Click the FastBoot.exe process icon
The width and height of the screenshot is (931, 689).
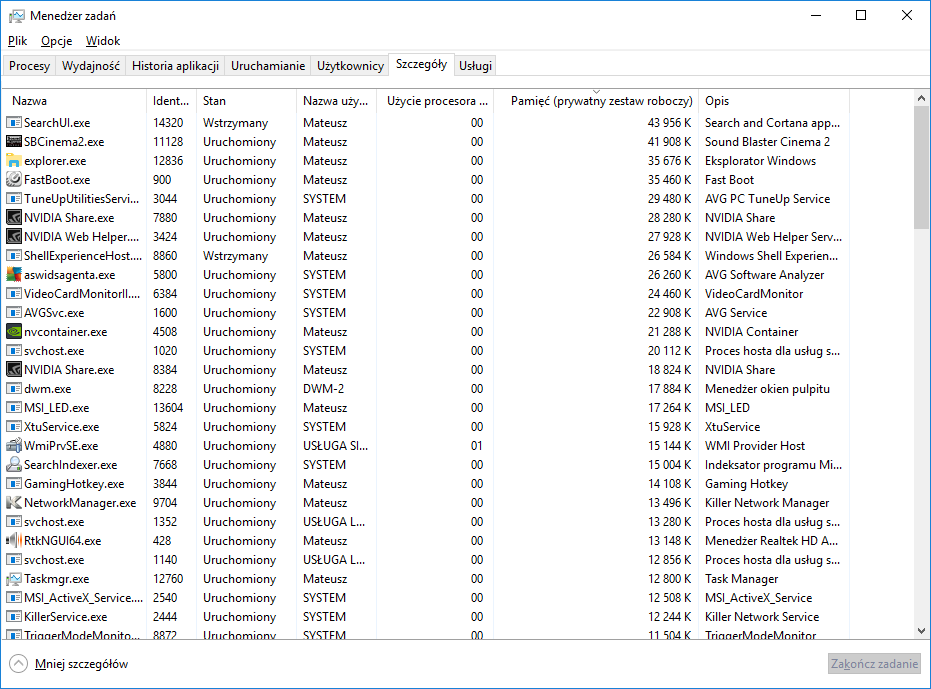[x=14, y=180]
